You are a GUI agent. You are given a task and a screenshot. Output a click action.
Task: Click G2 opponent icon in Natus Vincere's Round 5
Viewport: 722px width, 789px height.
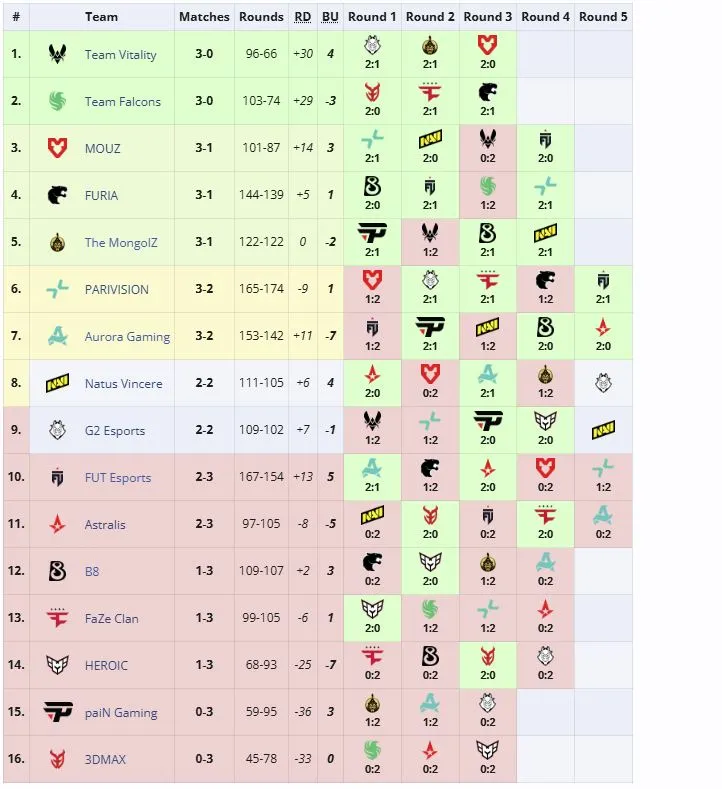tap(603, 383)
